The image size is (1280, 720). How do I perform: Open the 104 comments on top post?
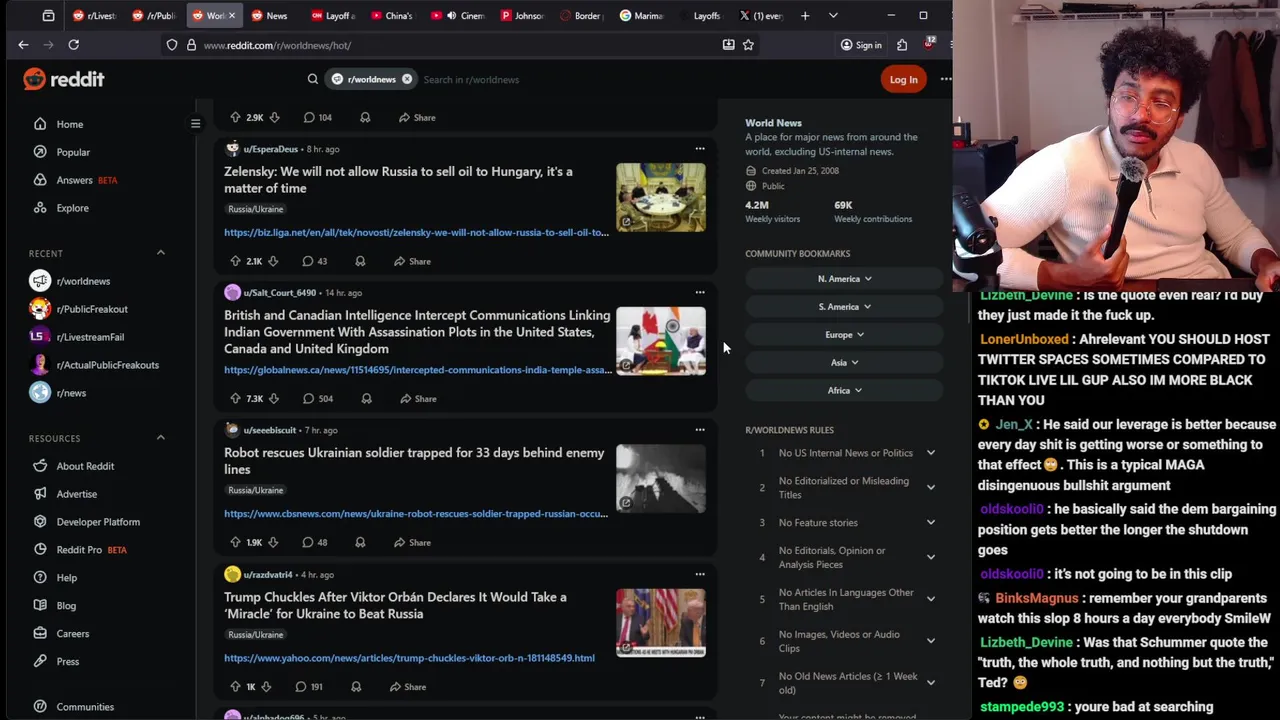[317, 117]
